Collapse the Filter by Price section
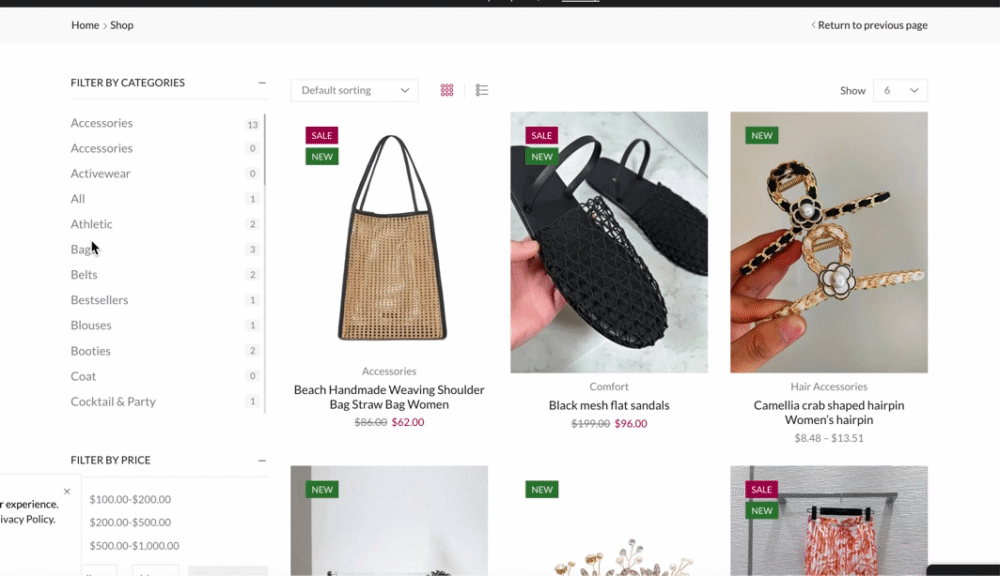1000x576 pixels. tap(261, 461)
